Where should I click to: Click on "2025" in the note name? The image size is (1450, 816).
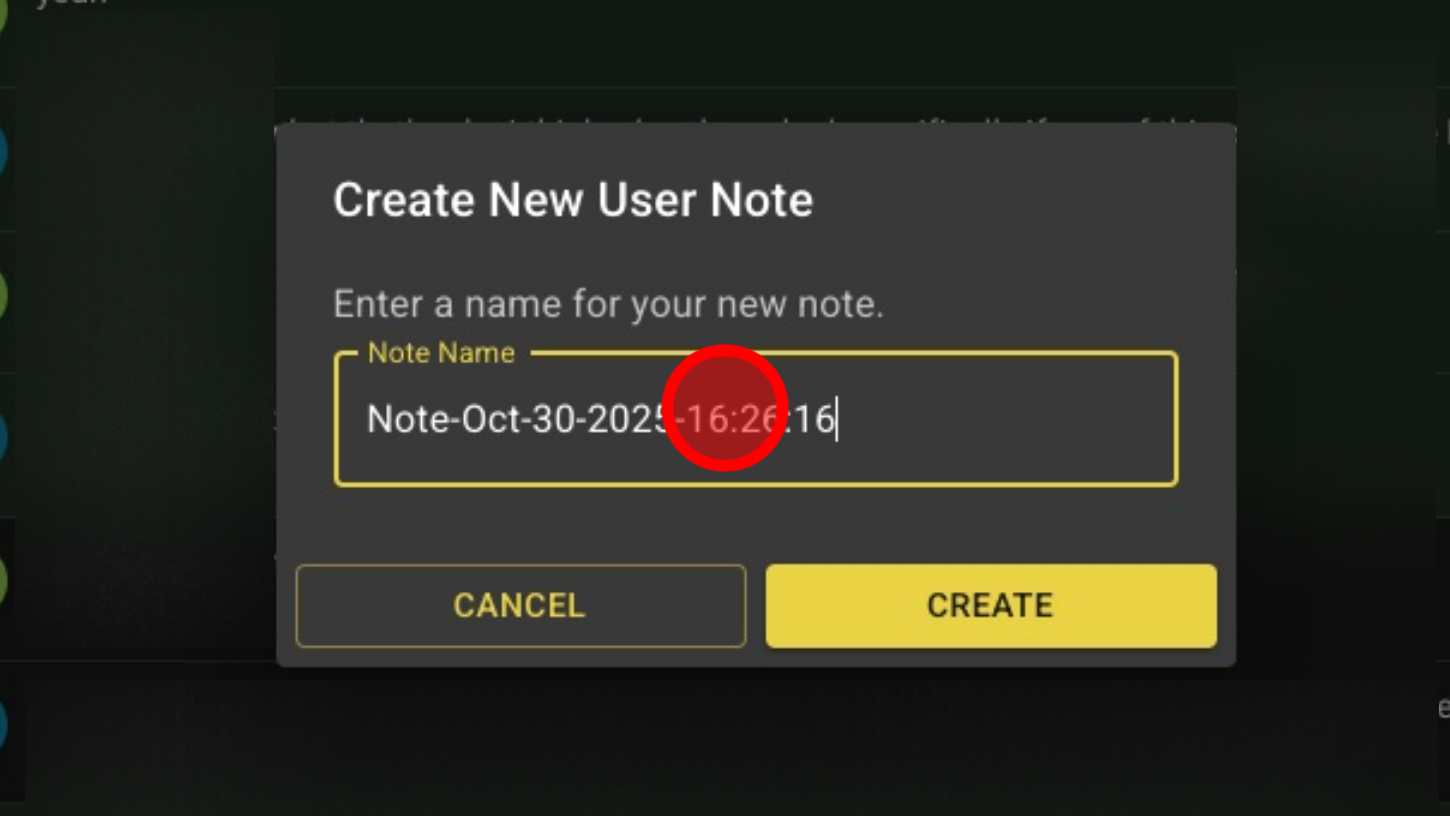pyautogui.click(x=628, y=419)
